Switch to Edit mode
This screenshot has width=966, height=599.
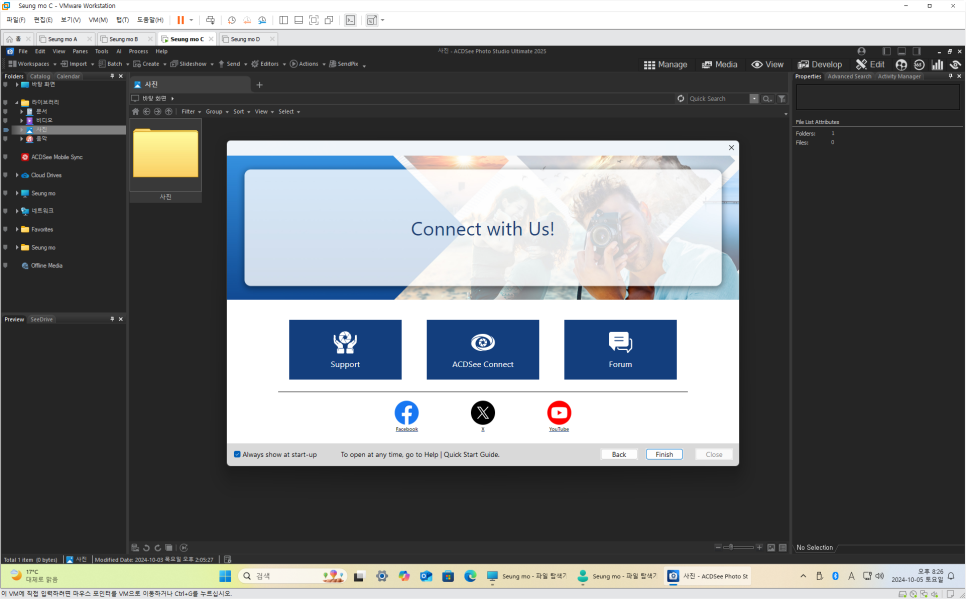[870, 64]
